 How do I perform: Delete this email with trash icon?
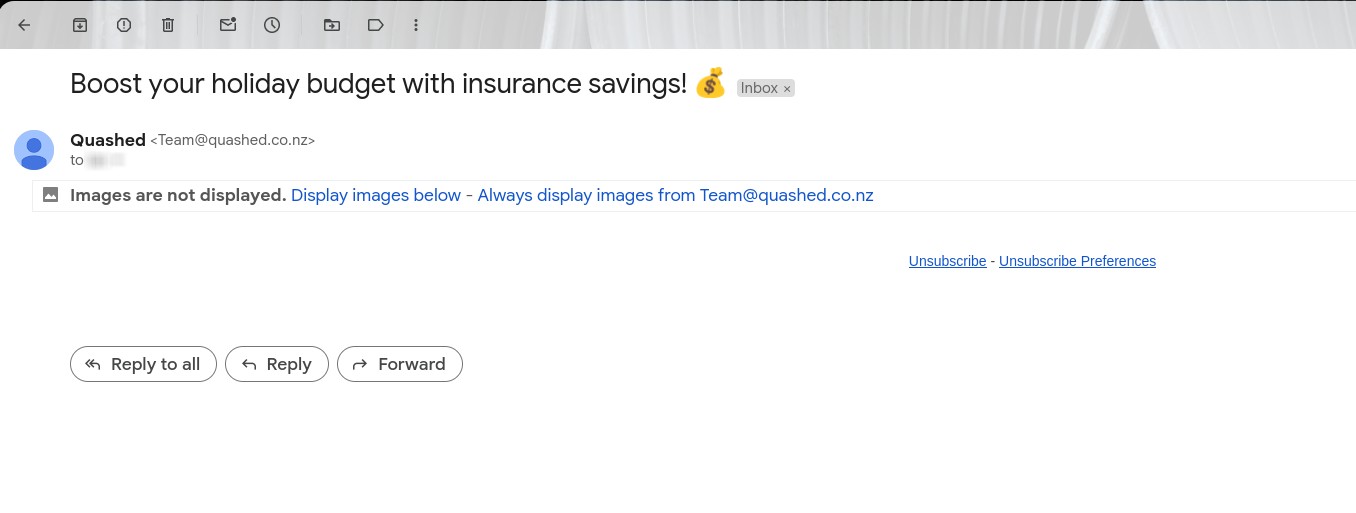pyautogui.click(x=168, y=25)
